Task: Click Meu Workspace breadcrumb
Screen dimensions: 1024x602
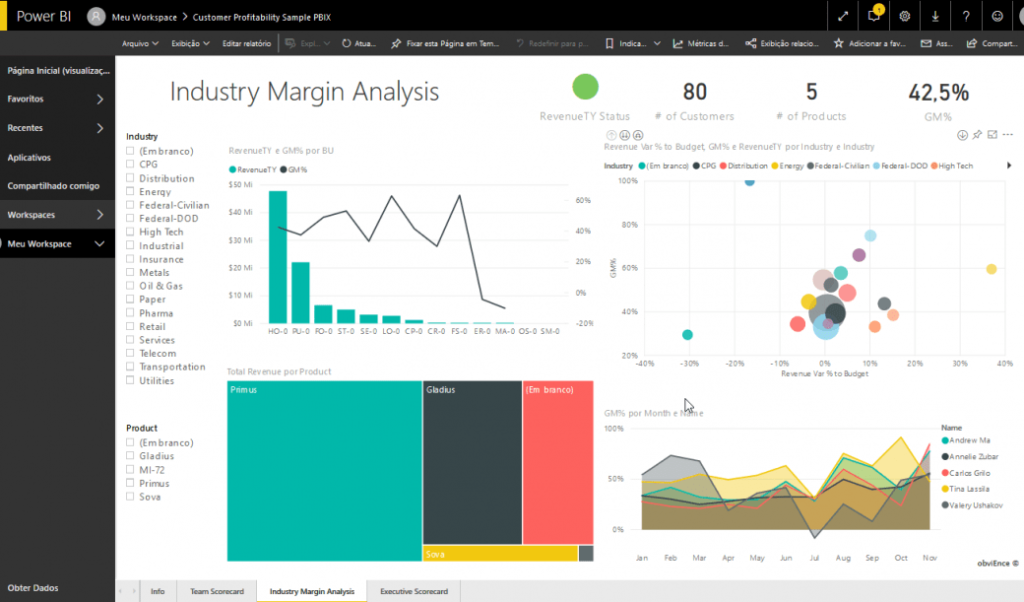Action: coord(144,17)
